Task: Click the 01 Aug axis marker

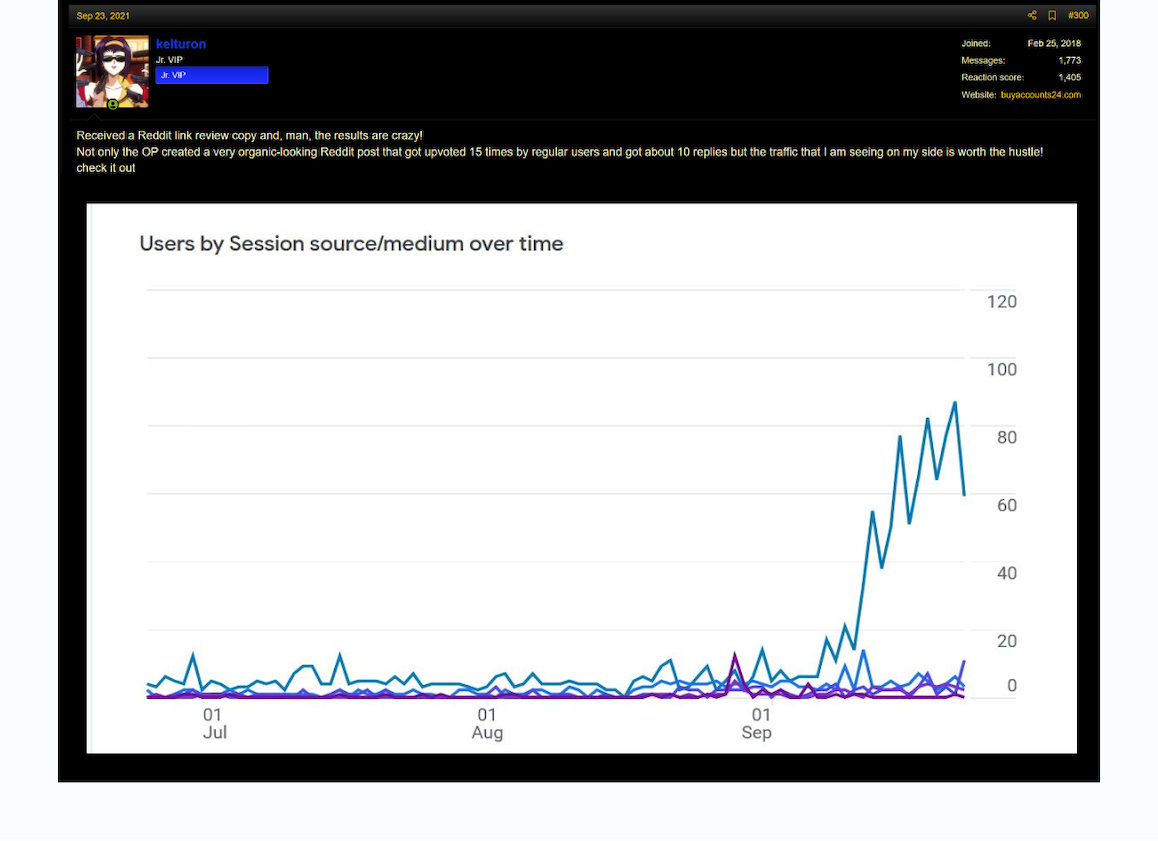Action: (487, 724)
